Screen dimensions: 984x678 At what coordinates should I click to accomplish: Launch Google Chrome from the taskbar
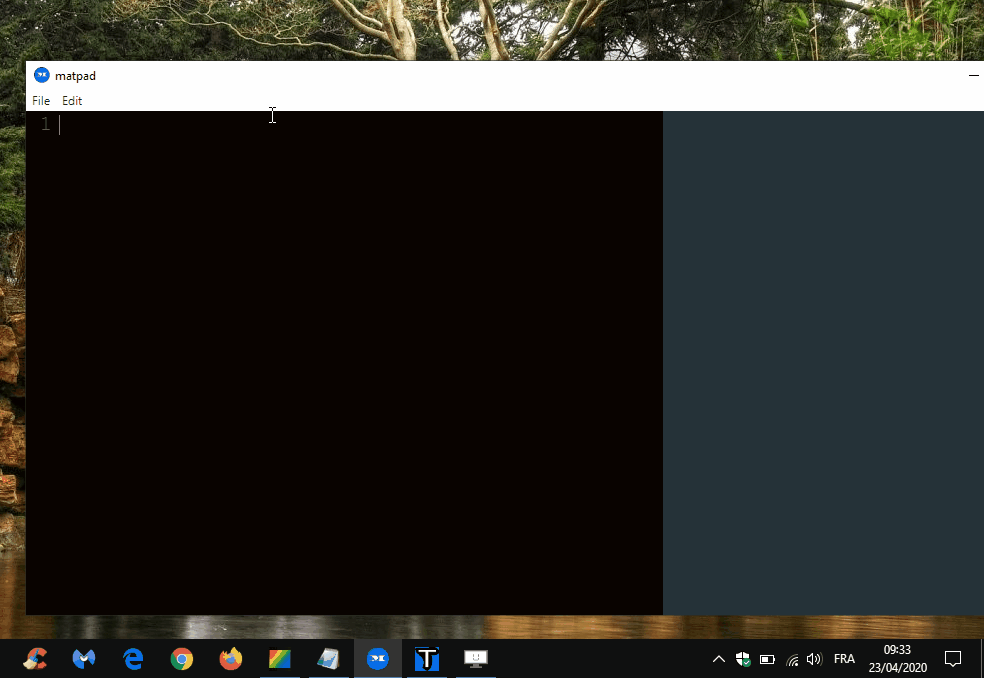(x=181, y=659)
